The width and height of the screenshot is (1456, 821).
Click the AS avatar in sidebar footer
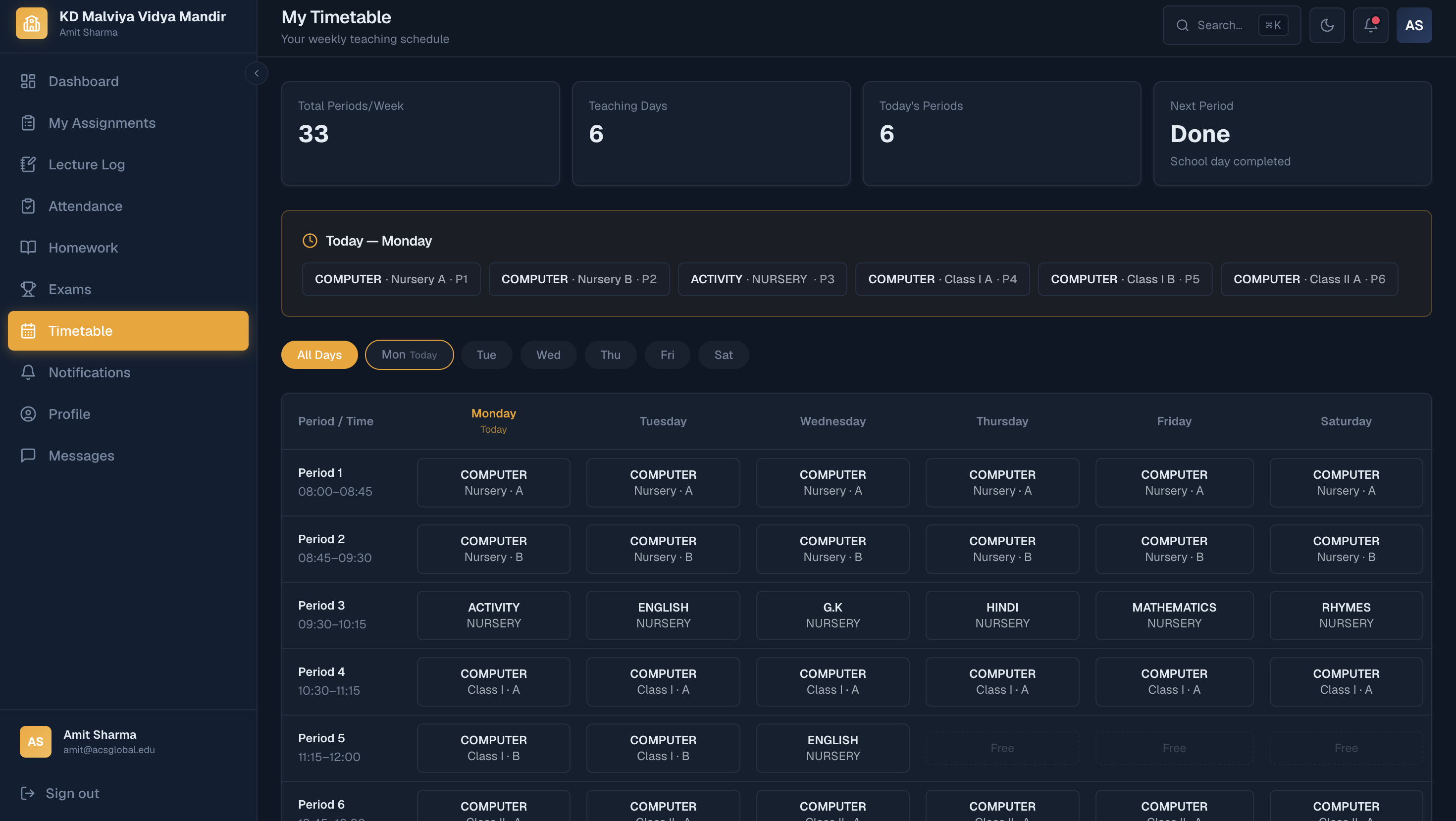click(36, 741)
